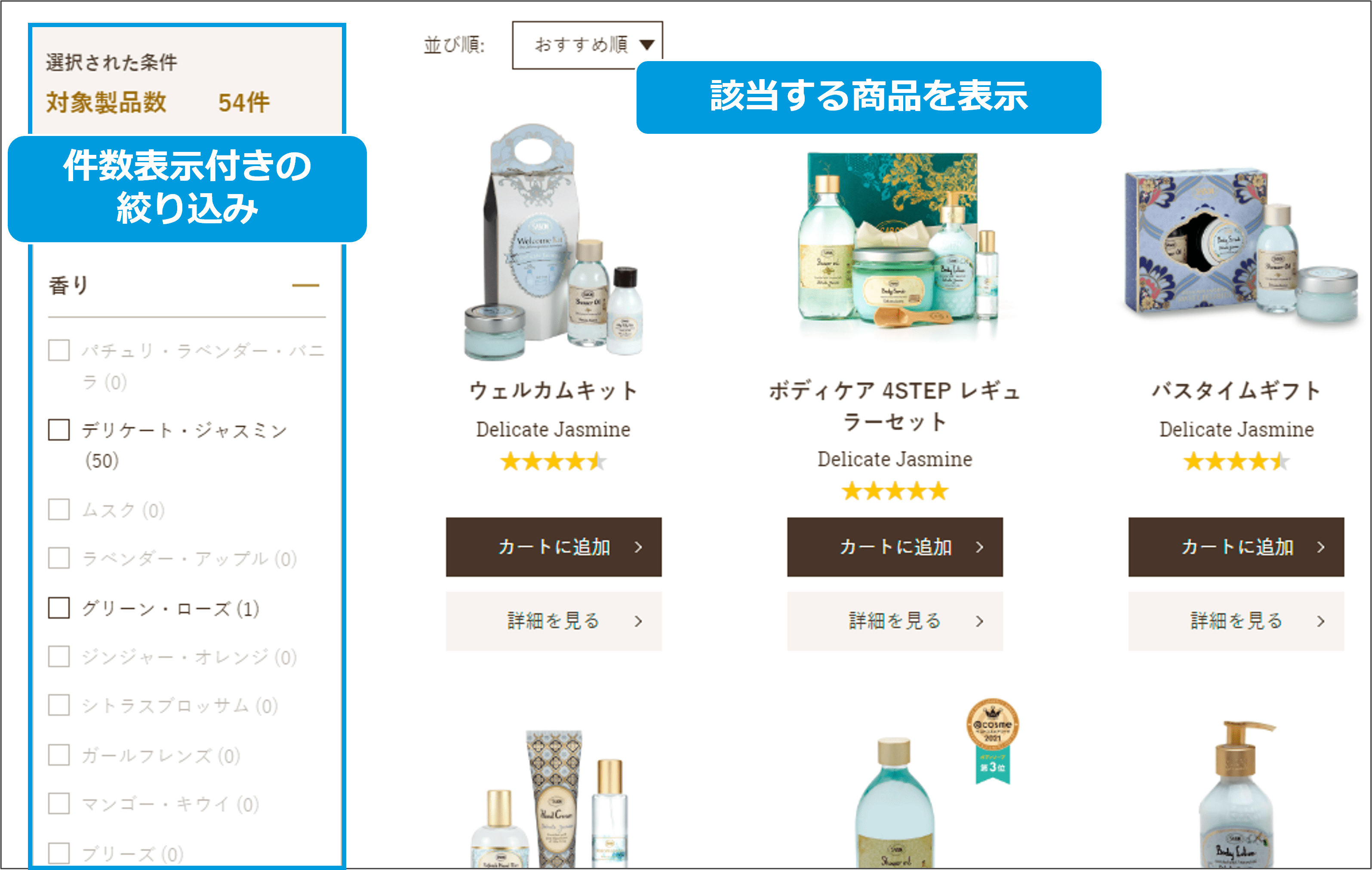Toggle the ムスク filter checkbox
Screen dimensions: 1372x870
[x=59, y=509]
